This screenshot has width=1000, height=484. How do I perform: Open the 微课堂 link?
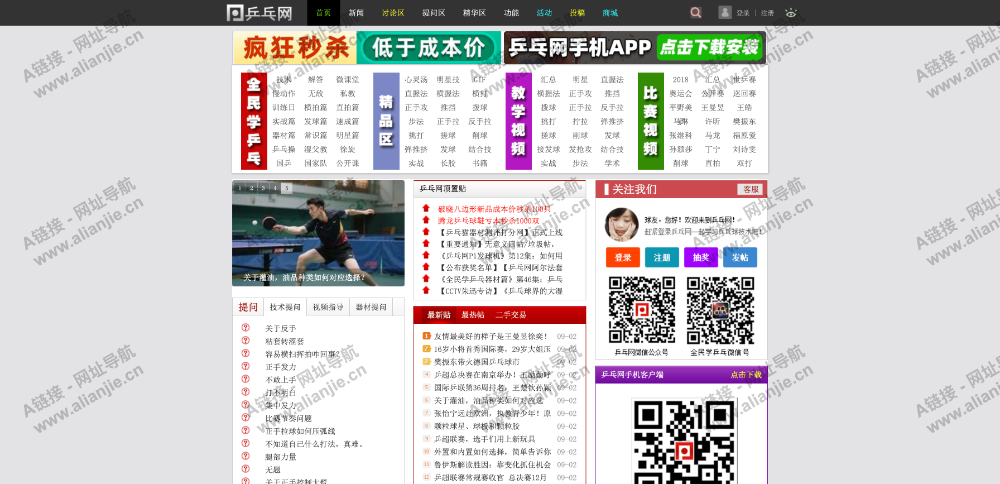[348, 80]
